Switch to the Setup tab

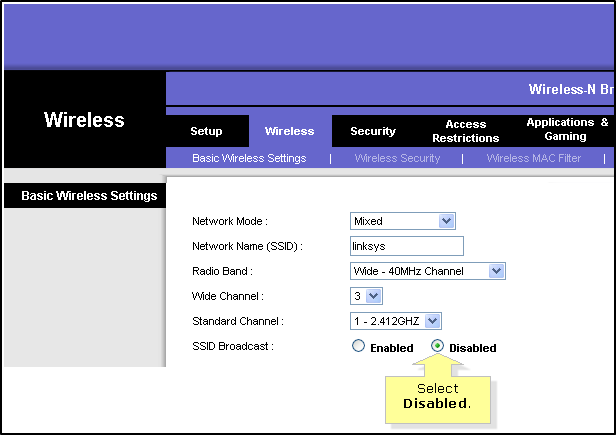[207, 131]
